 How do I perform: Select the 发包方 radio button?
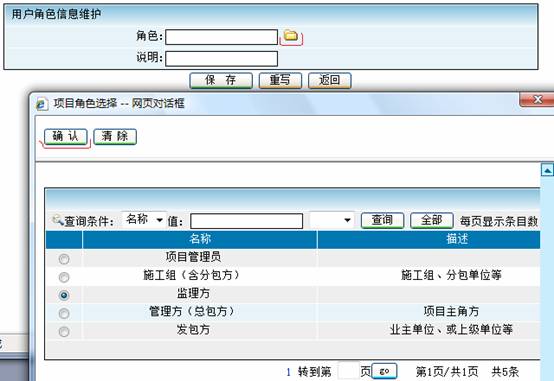pyautogui.click(x=64, y=332)
